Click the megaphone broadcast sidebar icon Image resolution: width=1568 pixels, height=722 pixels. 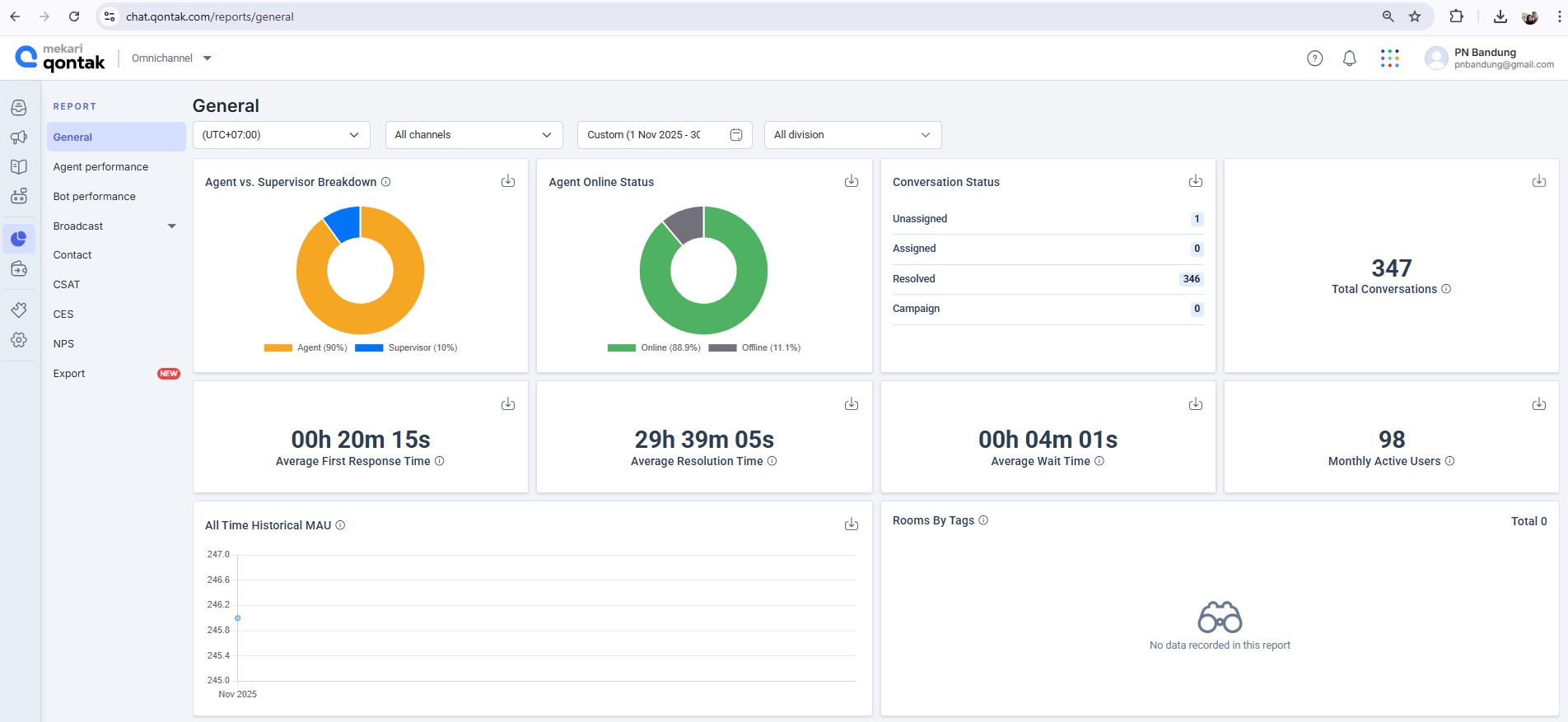point(19,137)
